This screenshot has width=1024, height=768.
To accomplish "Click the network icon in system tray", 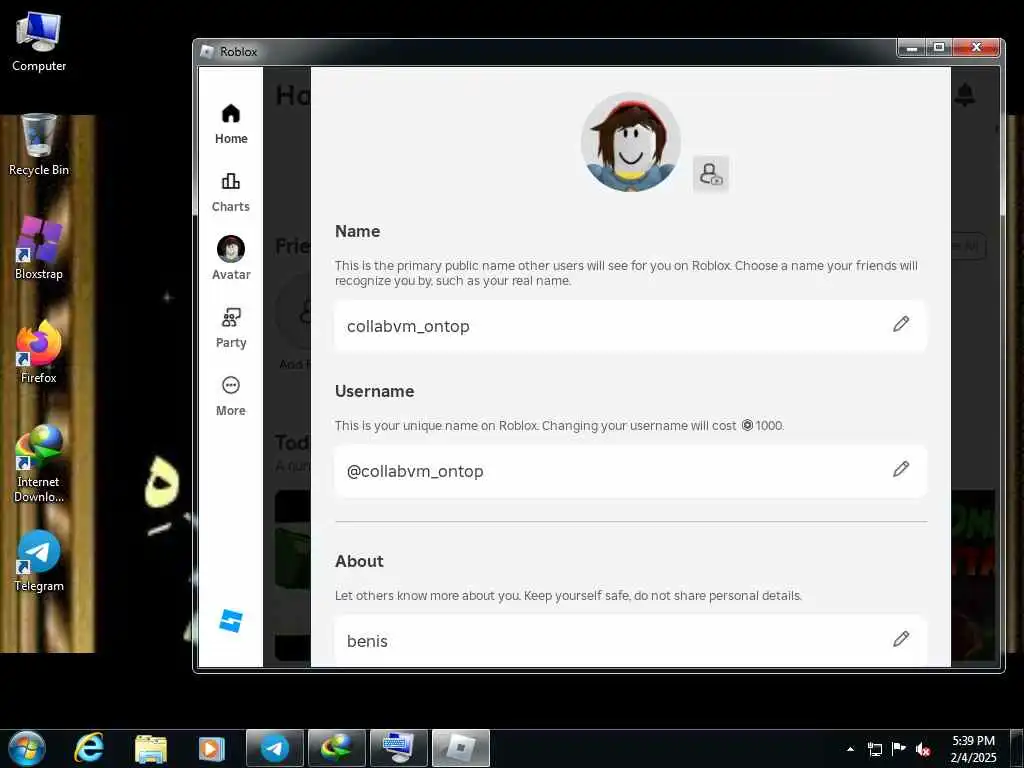I will point(874,749).
